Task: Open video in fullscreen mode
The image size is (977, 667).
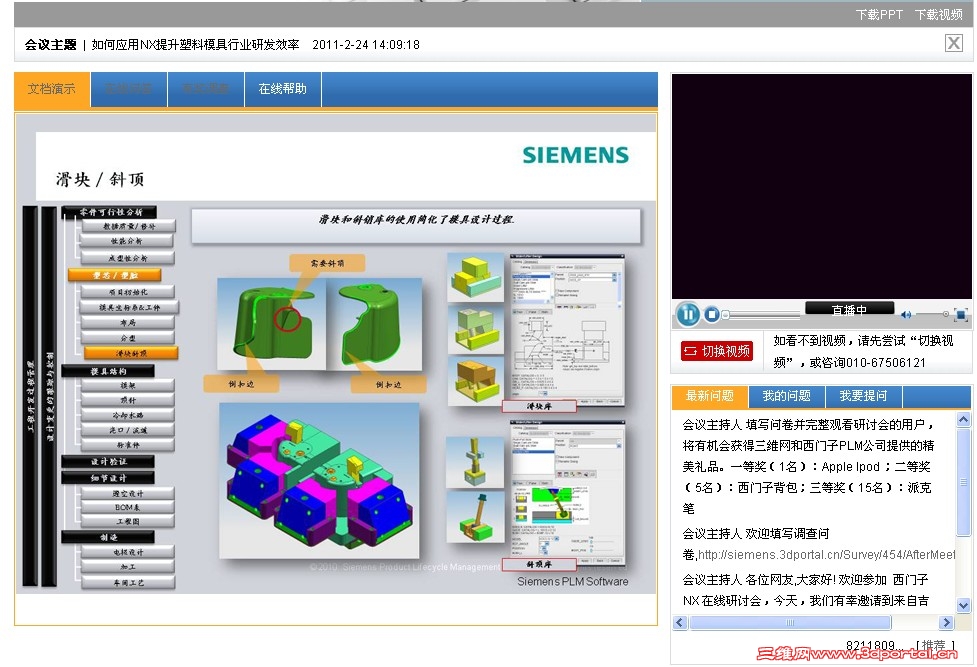Action: 961,315
